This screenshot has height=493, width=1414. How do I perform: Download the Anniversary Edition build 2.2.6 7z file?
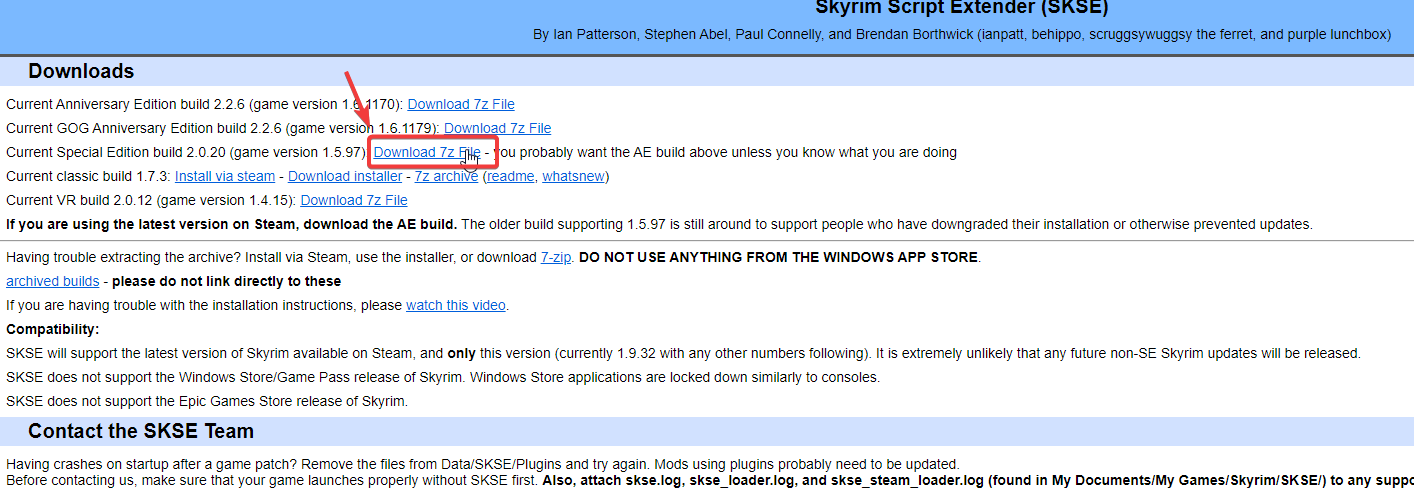[461, 104]
